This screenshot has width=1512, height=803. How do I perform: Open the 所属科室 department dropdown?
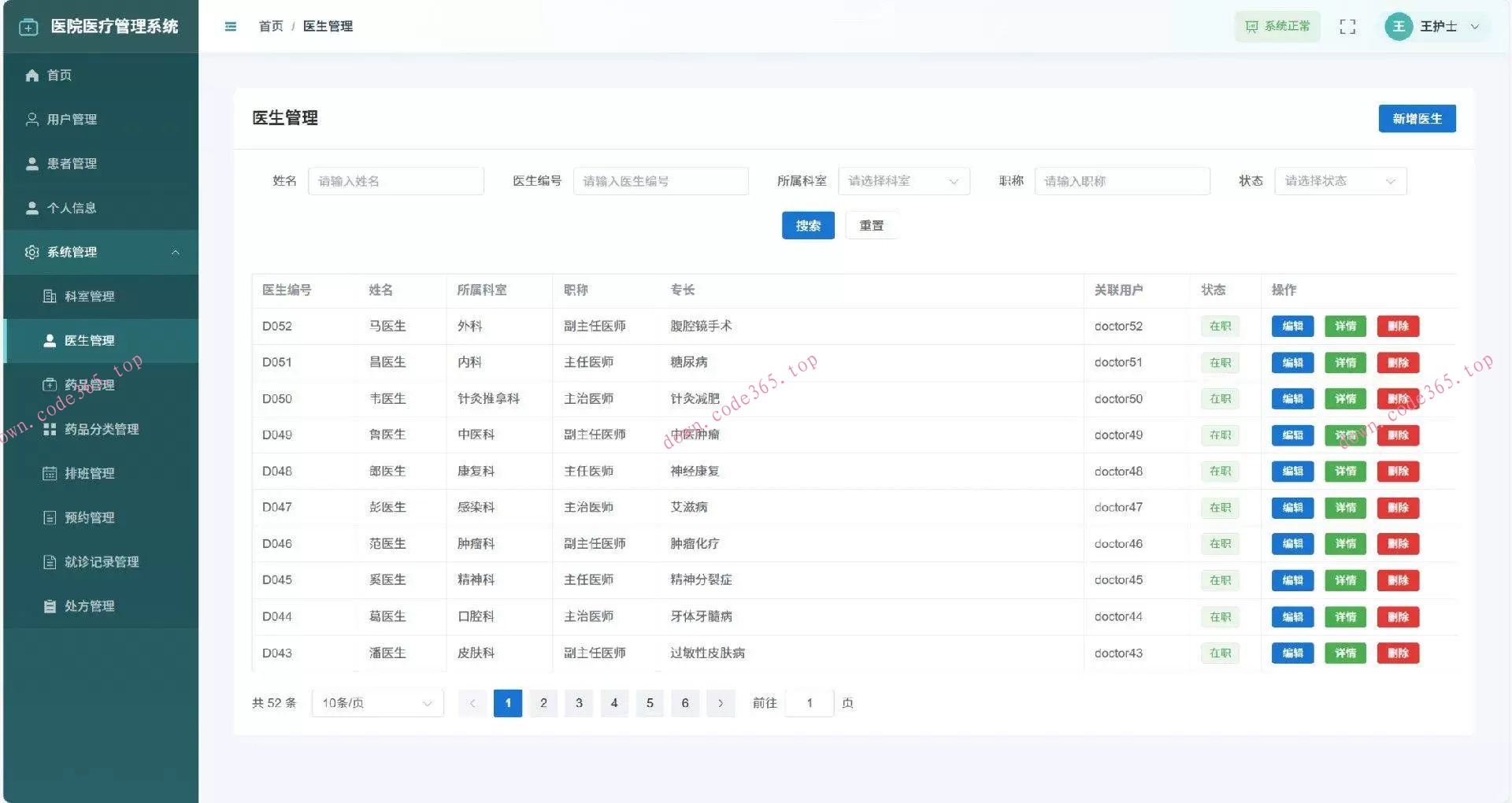click(904, 180)
